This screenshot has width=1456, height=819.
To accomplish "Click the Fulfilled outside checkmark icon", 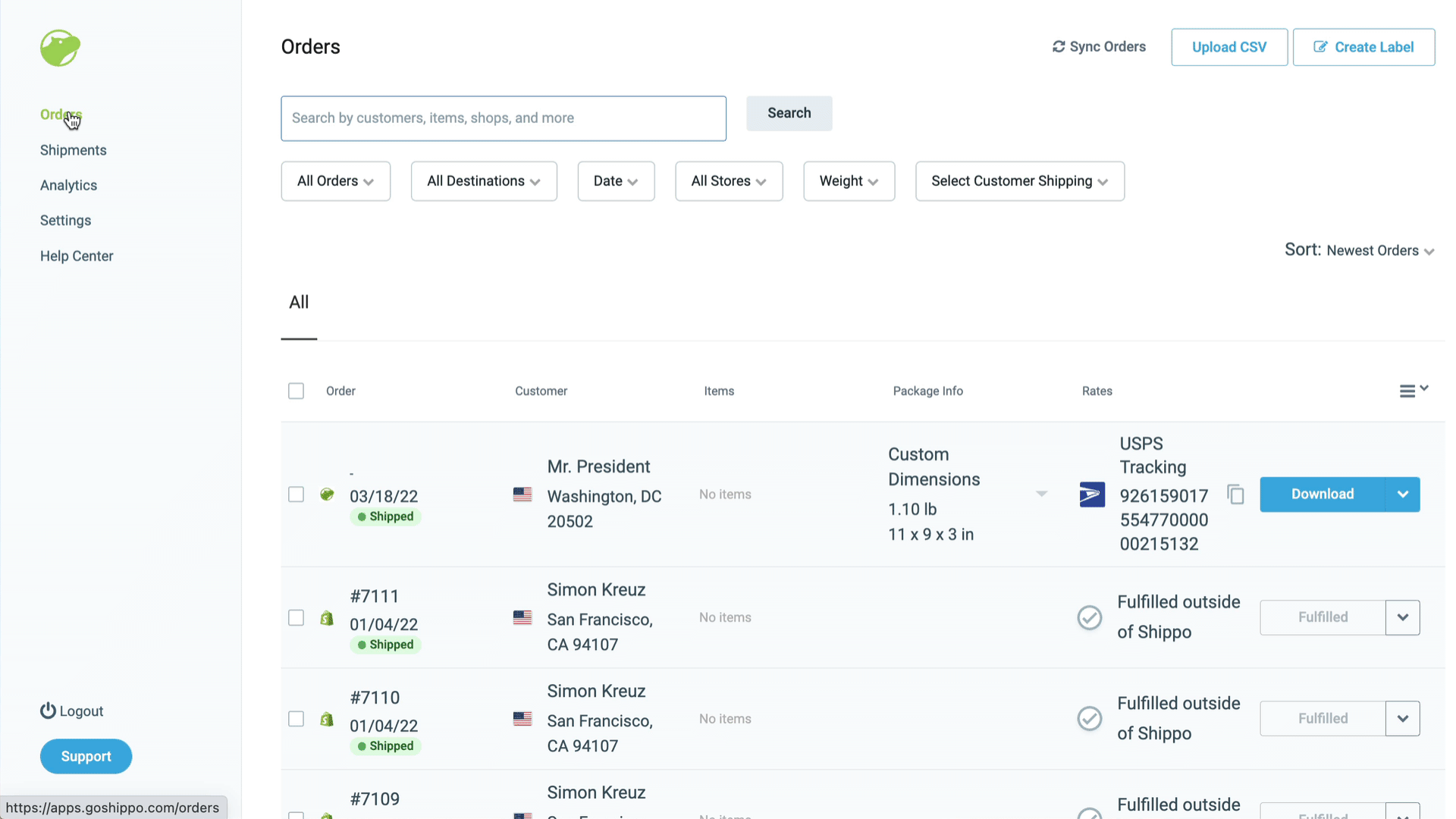I will (x=1090, y=617).
